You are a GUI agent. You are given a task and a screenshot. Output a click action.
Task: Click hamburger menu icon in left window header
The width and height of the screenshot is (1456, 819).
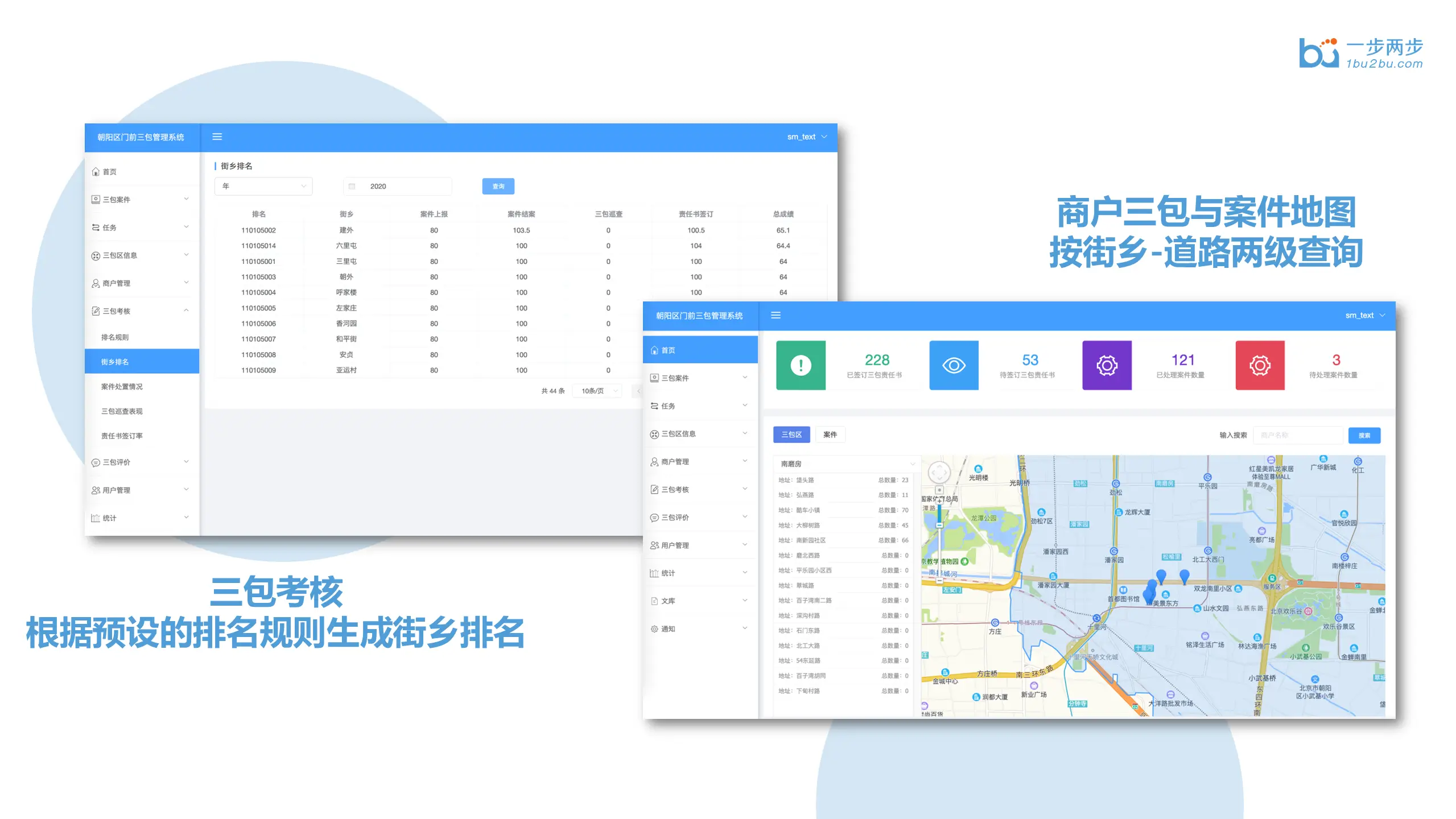coord(217,136)
